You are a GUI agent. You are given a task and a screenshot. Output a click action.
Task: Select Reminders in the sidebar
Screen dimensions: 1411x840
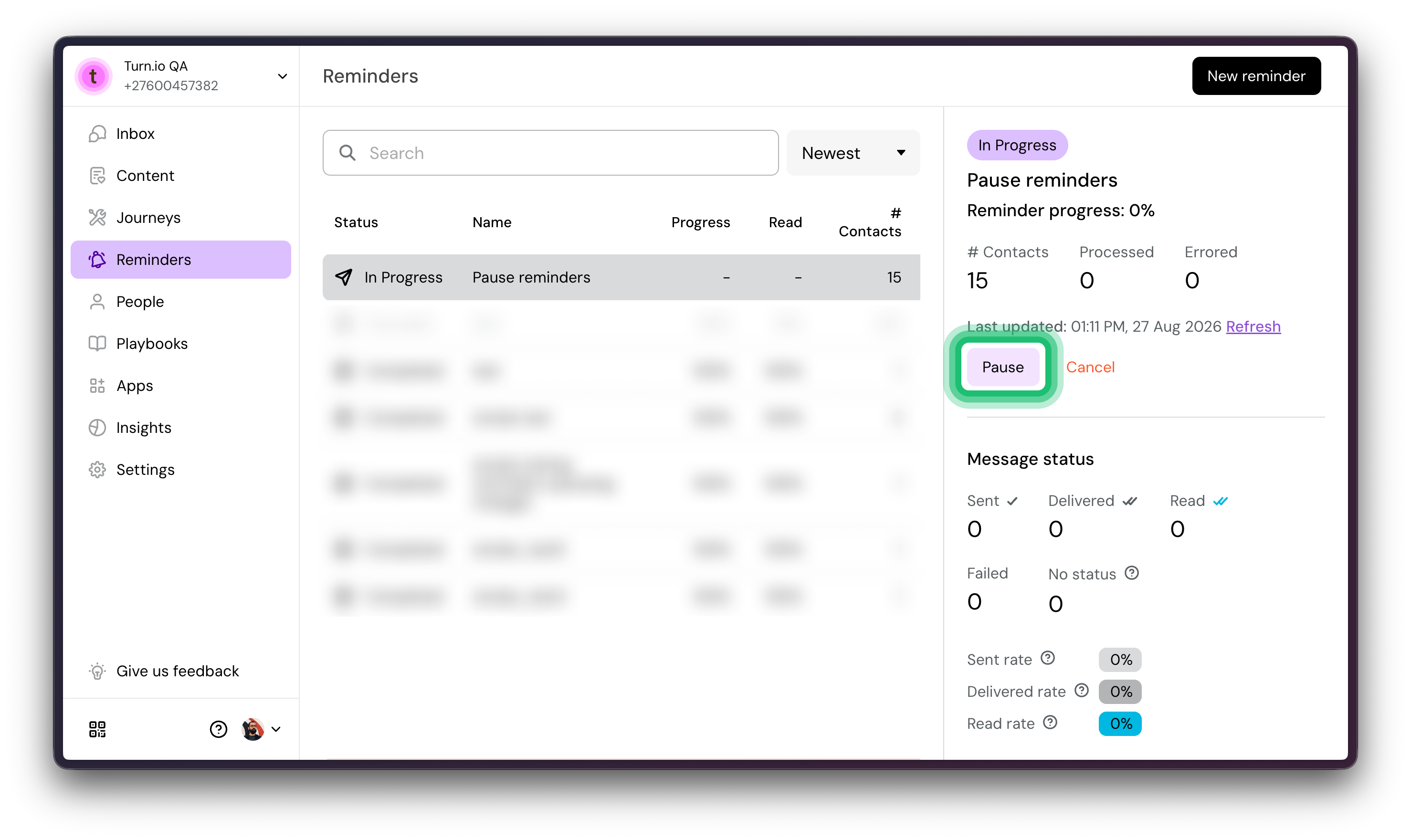[x=180, y=259]
